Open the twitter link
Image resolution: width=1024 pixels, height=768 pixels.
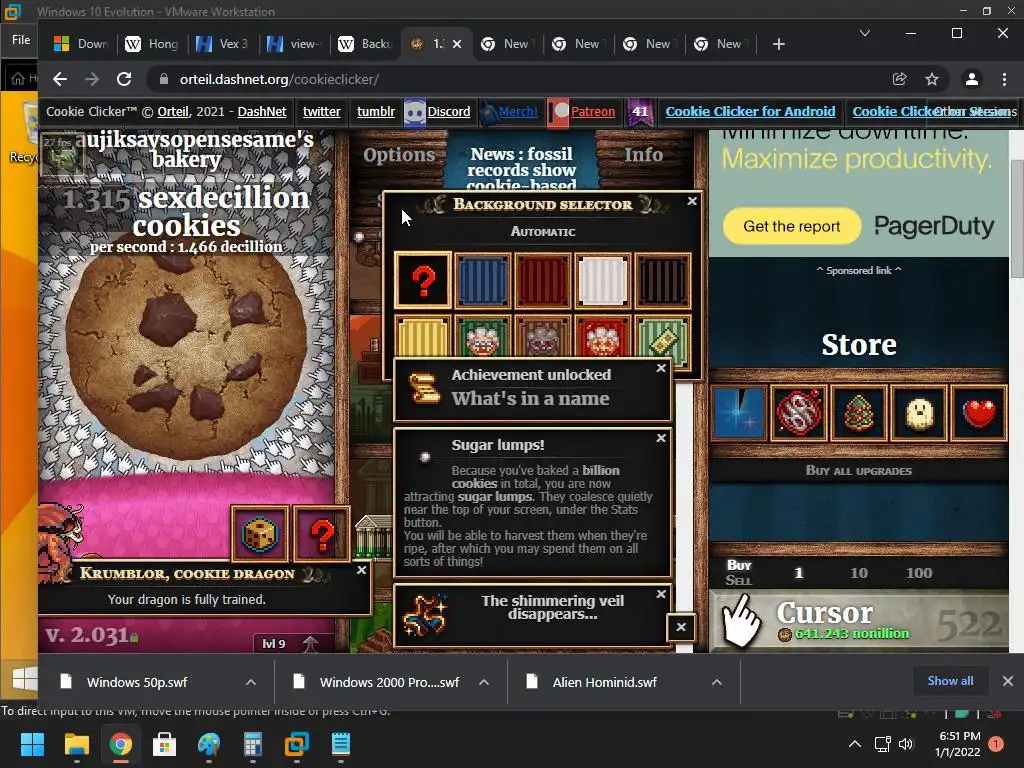(x=321, y=112)
